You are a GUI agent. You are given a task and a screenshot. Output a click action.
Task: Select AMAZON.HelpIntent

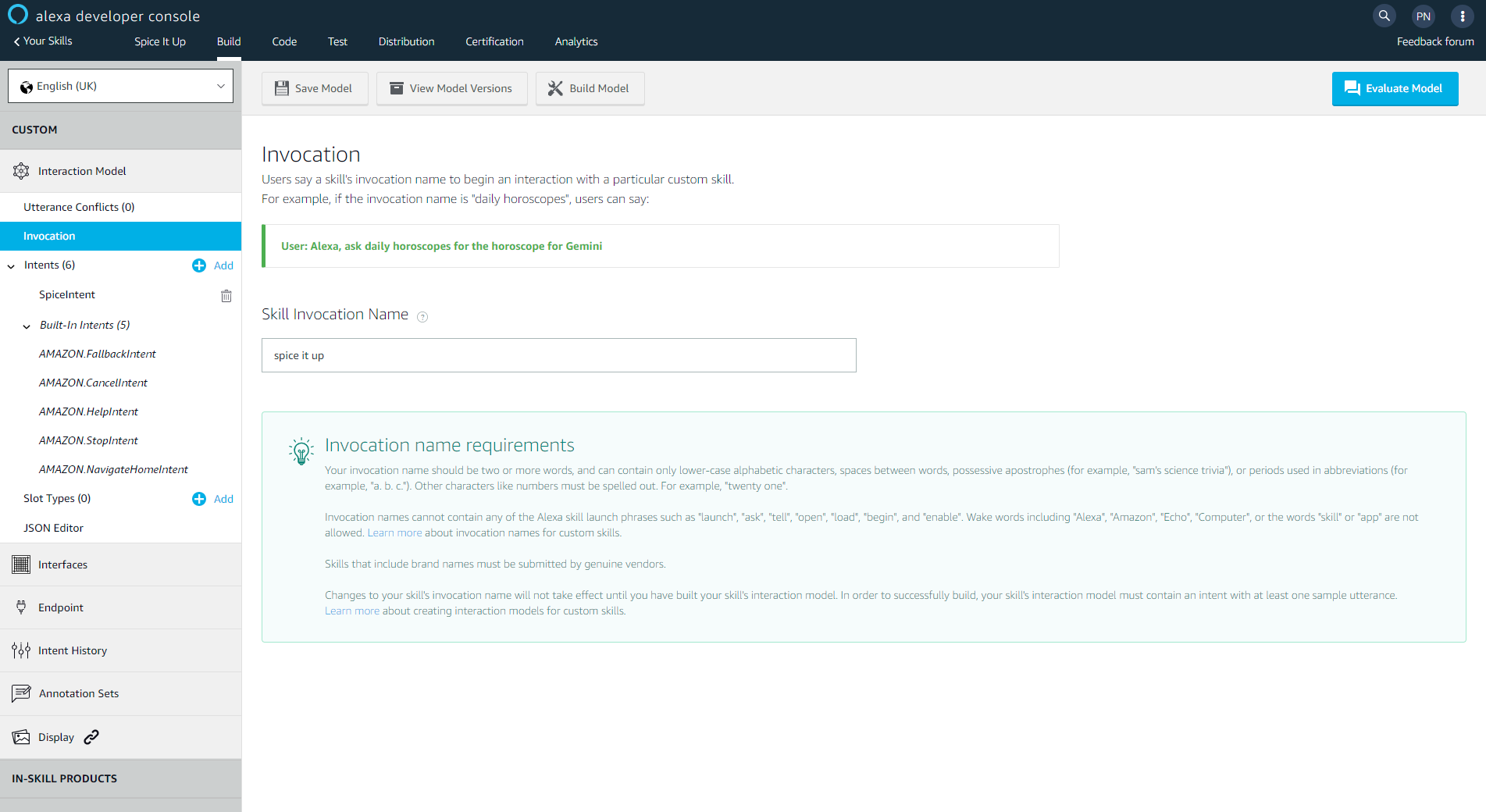coord(88,411)
